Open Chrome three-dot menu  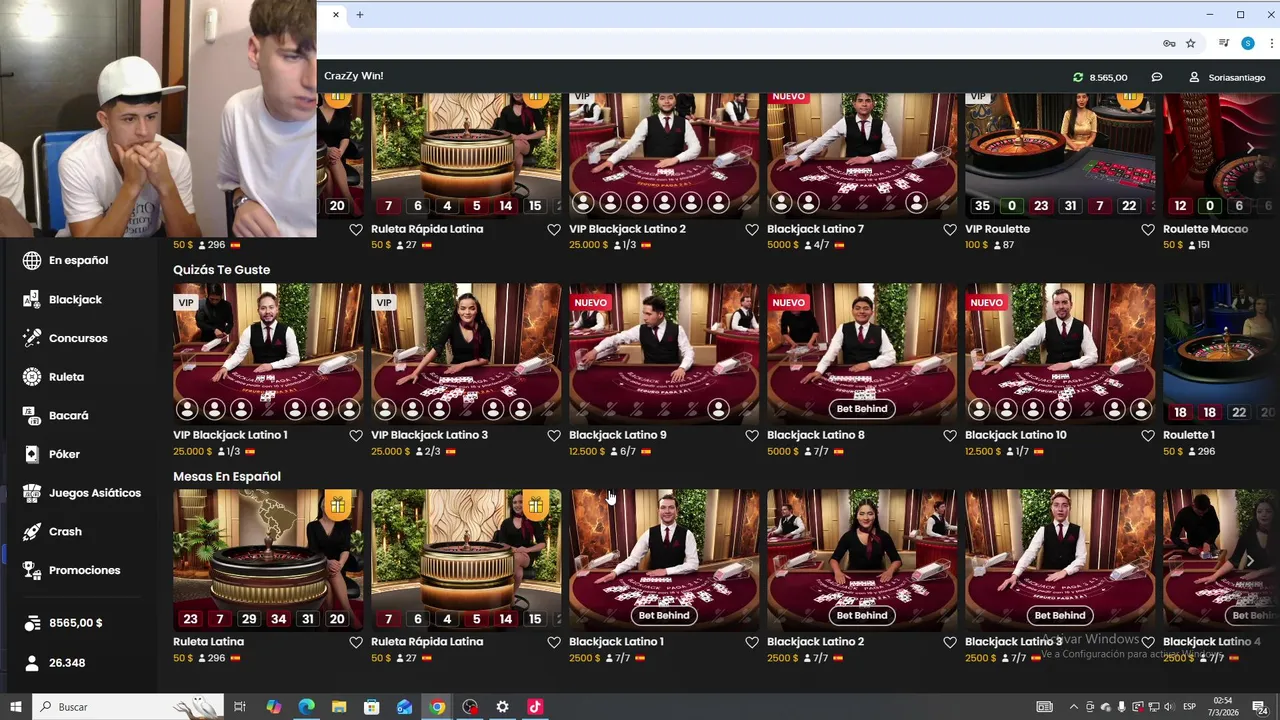pyautogui.click(x=1272, y=43)
